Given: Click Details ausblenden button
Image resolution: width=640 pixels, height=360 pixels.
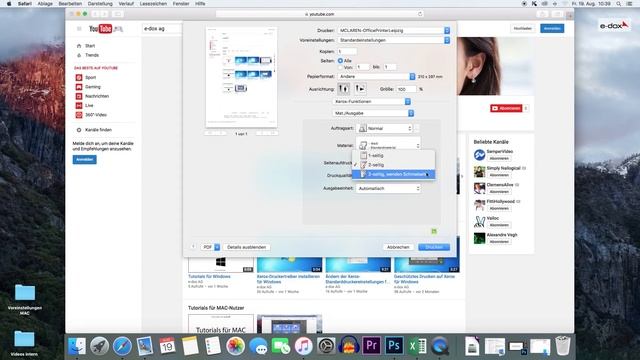Looking at the screenshot, I should [247, 247].
